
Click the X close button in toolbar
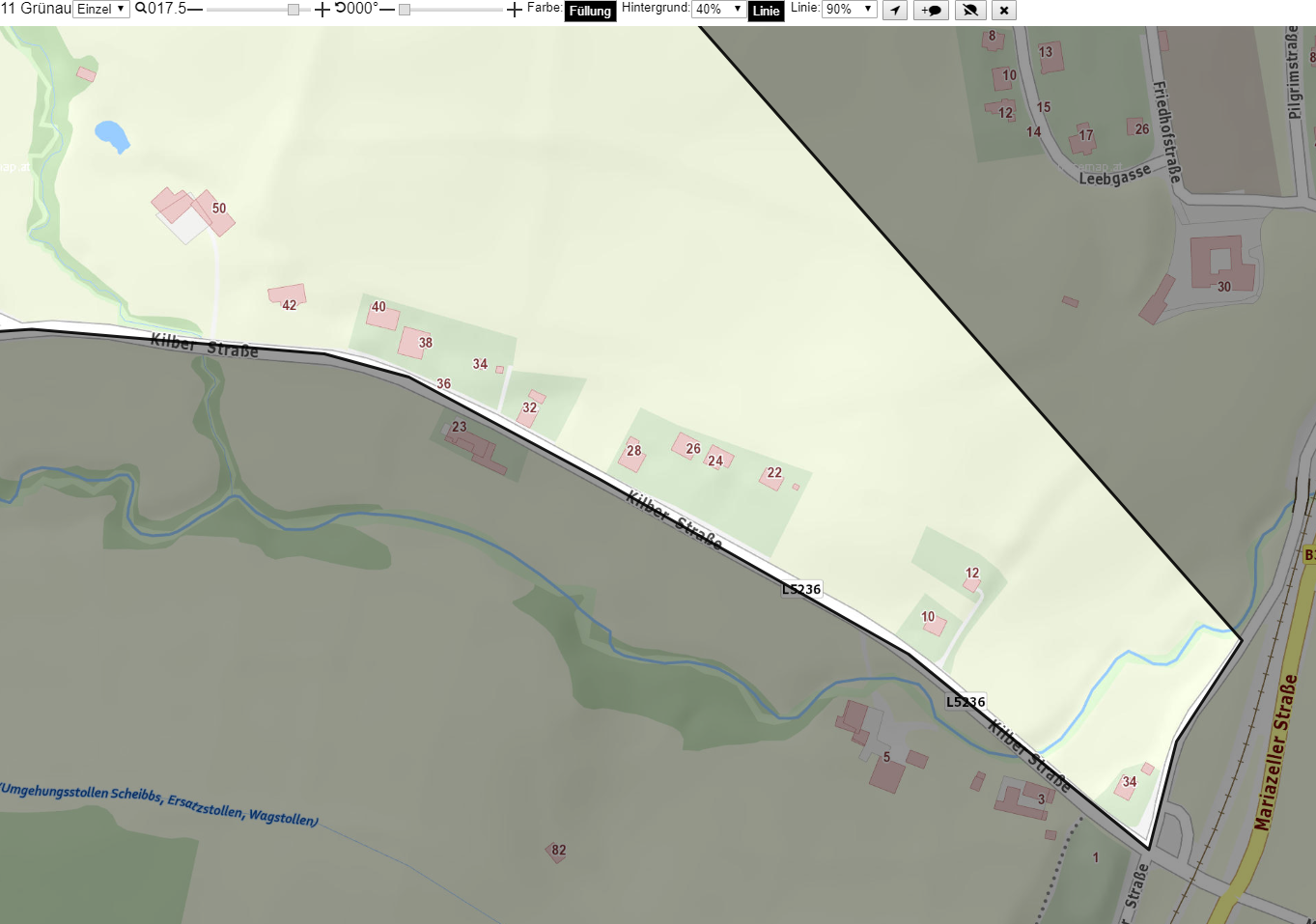(x=1004, y=11)
